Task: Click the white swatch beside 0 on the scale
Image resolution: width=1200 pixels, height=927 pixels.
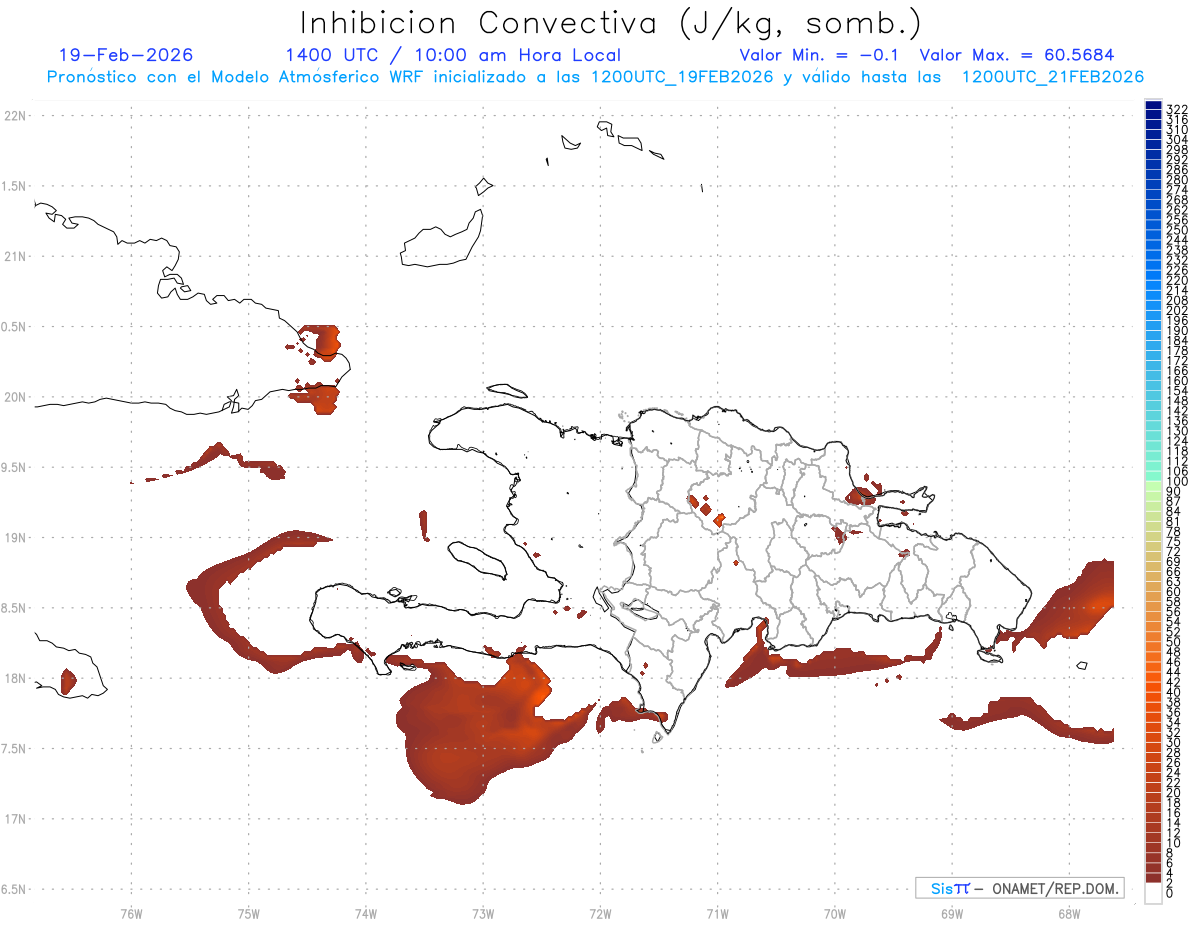Action: [x=1153, y=894]
